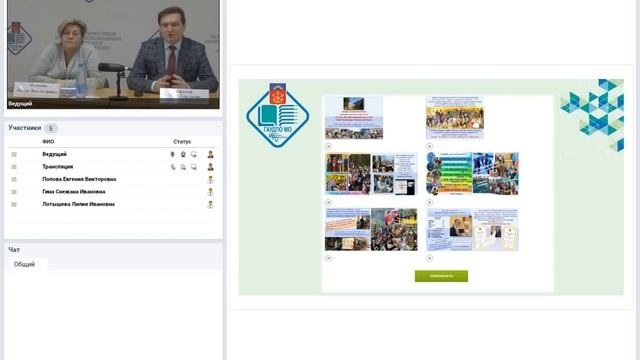This screenshot has width=640, height=360.
Task: Click the Статус column header
Action: click(x=182, y=142)
